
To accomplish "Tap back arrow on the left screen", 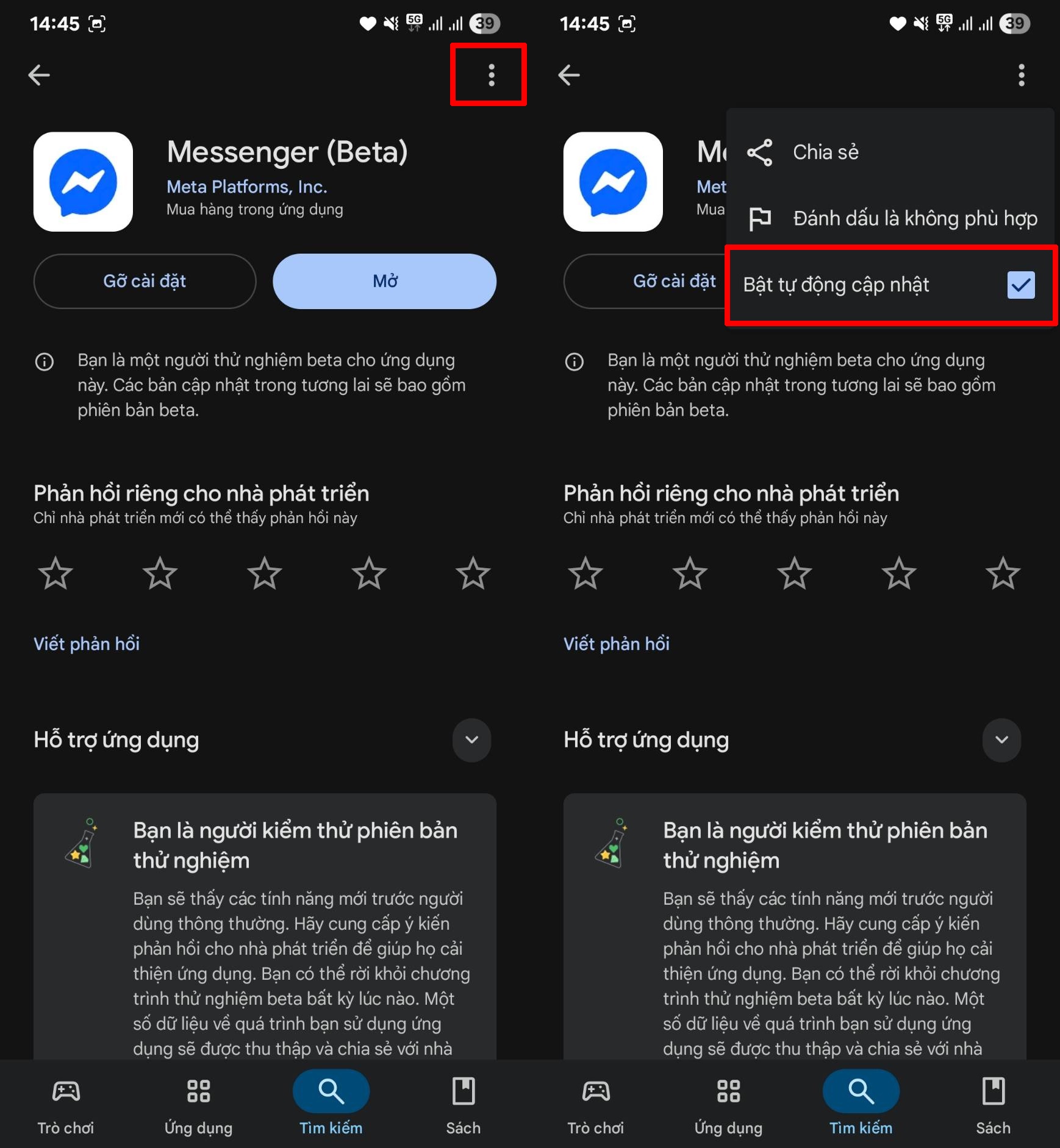I will click(x=39, y=75).
